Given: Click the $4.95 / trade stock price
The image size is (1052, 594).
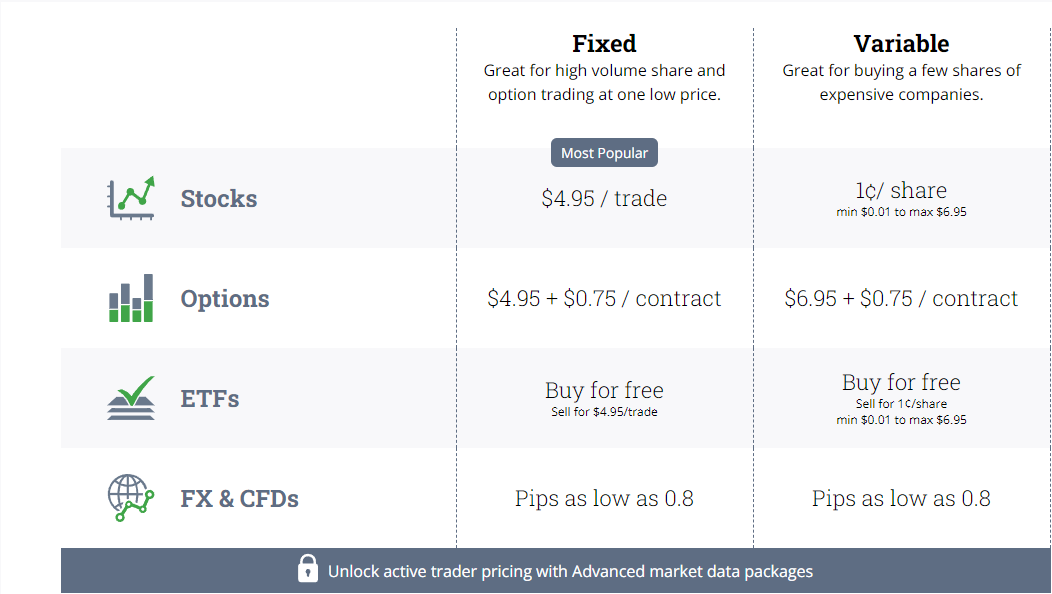Looking at the screenshot, I should [x=604, y=199].
